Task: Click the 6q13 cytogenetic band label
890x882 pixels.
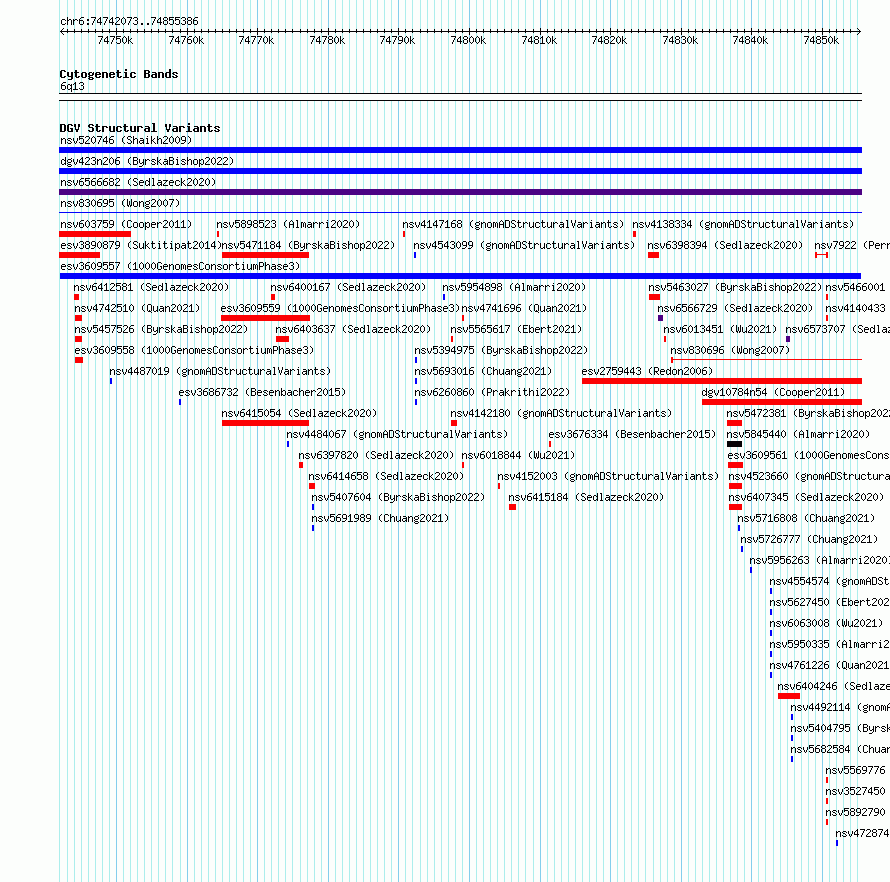Action: tap(72, 86)
